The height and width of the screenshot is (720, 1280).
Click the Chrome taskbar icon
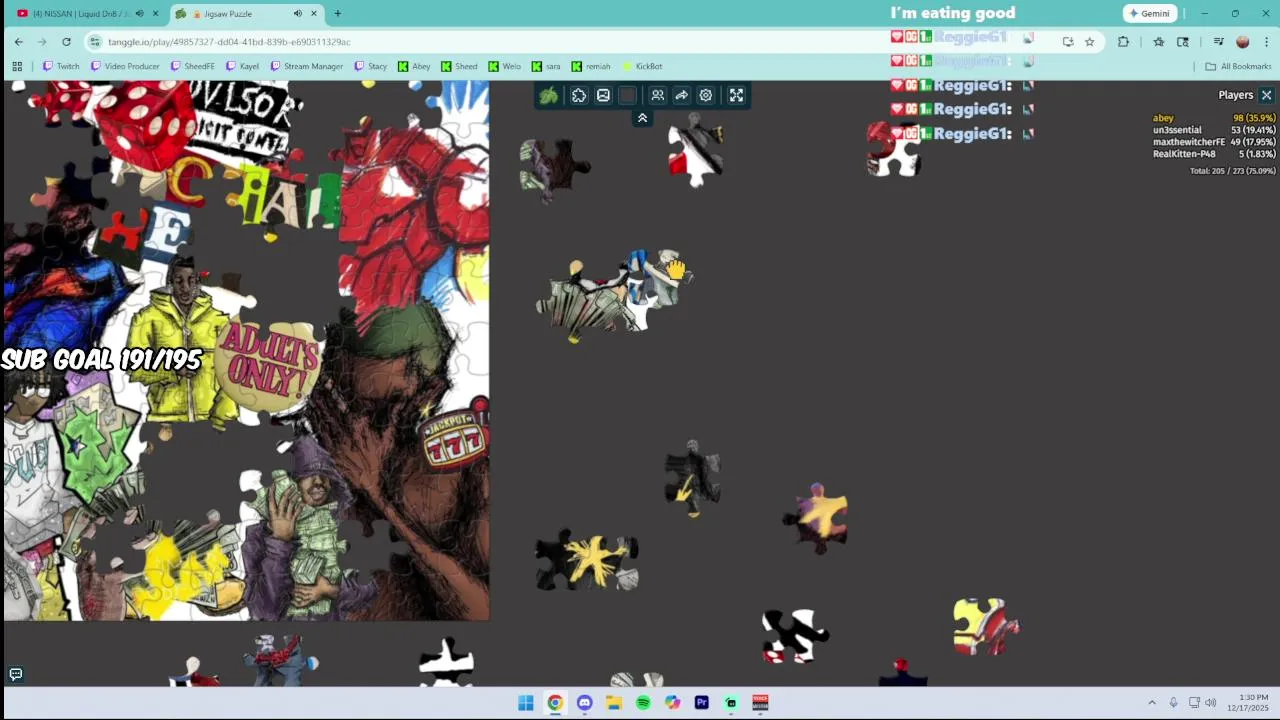coord(555,703)
